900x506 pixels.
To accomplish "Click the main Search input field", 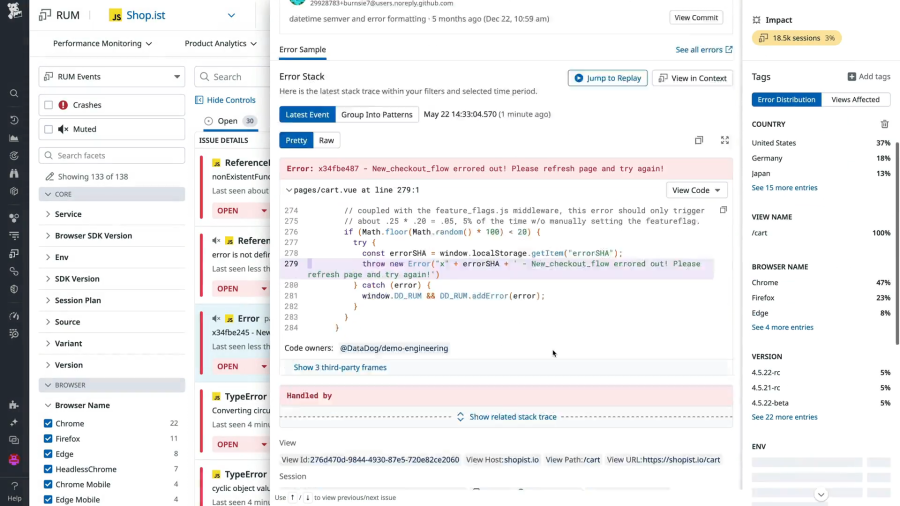I will tap(232, 76).
